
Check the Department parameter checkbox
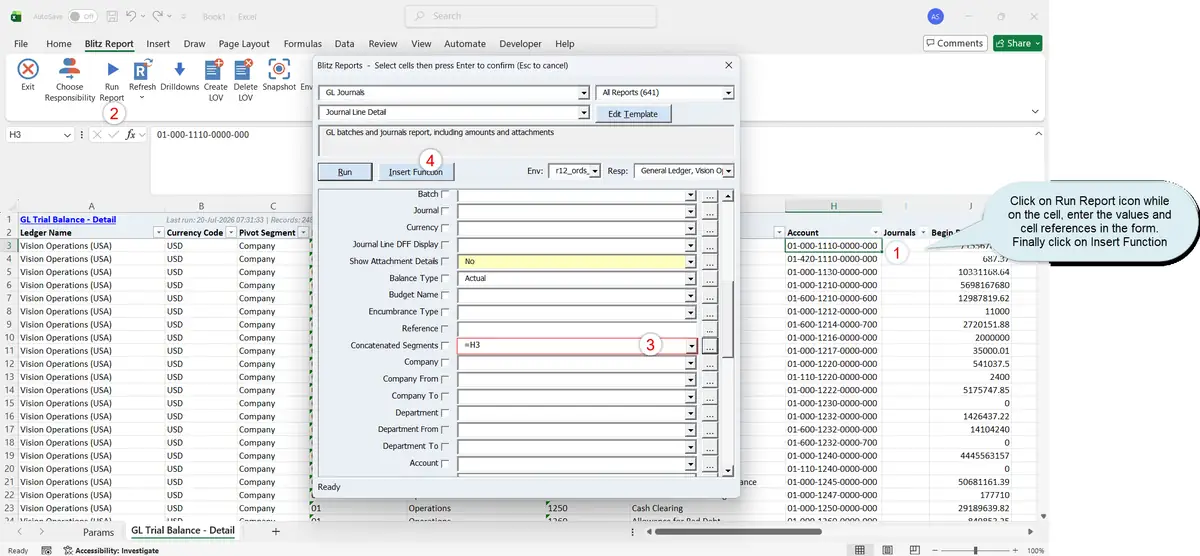446,412
